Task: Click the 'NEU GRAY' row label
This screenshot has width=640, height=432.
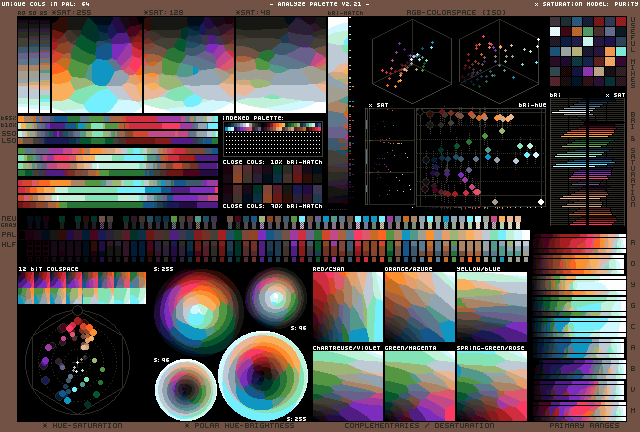Action: tap(9, 221)
